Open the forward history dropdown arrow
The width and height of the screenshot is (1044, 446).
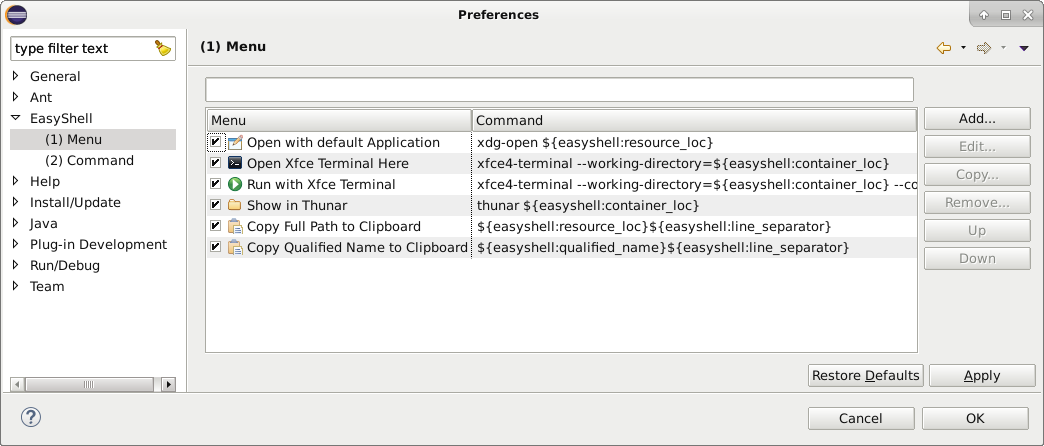click(1003, 48)
